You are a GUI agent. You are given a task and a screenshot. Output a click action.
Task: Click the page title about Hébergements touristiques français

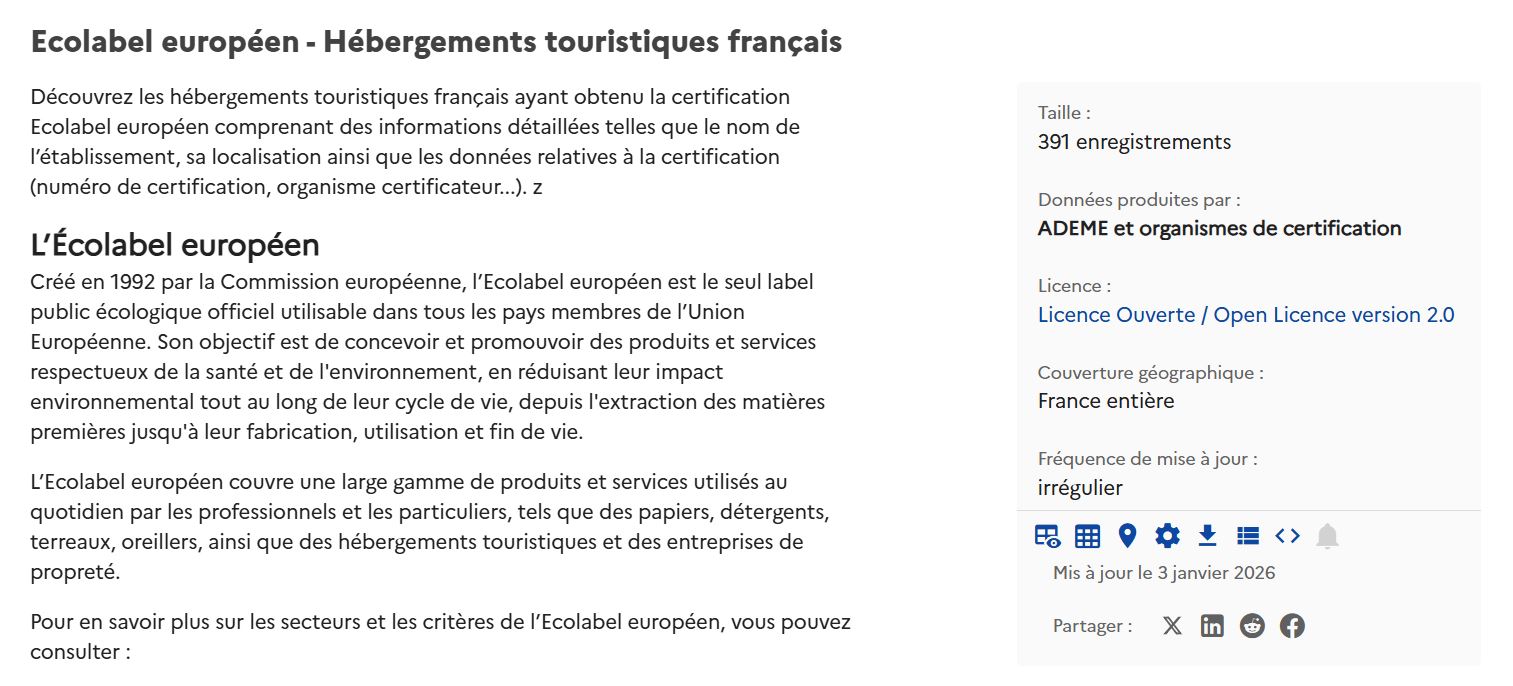pos(436,42)
